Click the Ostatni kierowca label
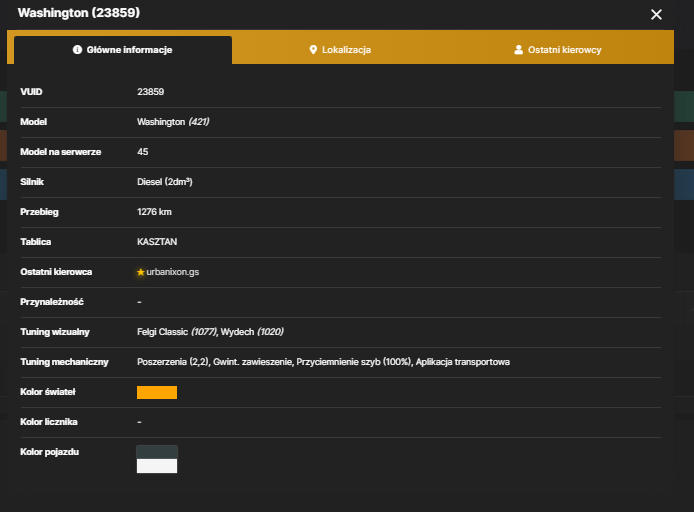 click(x=56, y=272)
